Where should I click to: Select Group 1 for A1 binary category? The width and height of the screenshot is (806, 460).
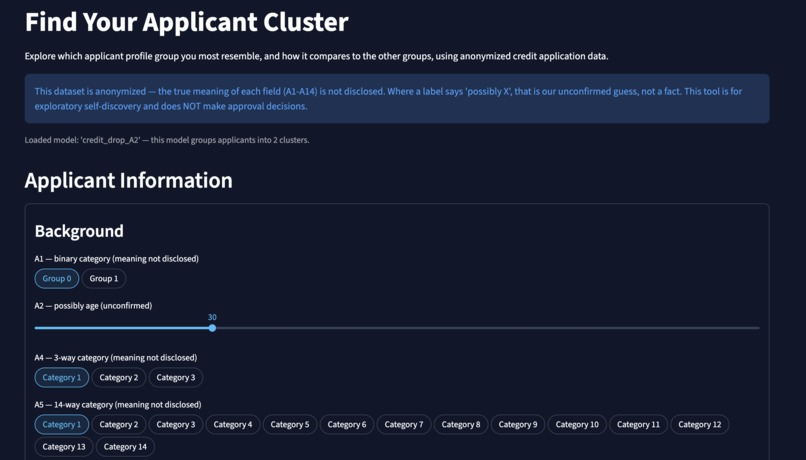point(104,279)
